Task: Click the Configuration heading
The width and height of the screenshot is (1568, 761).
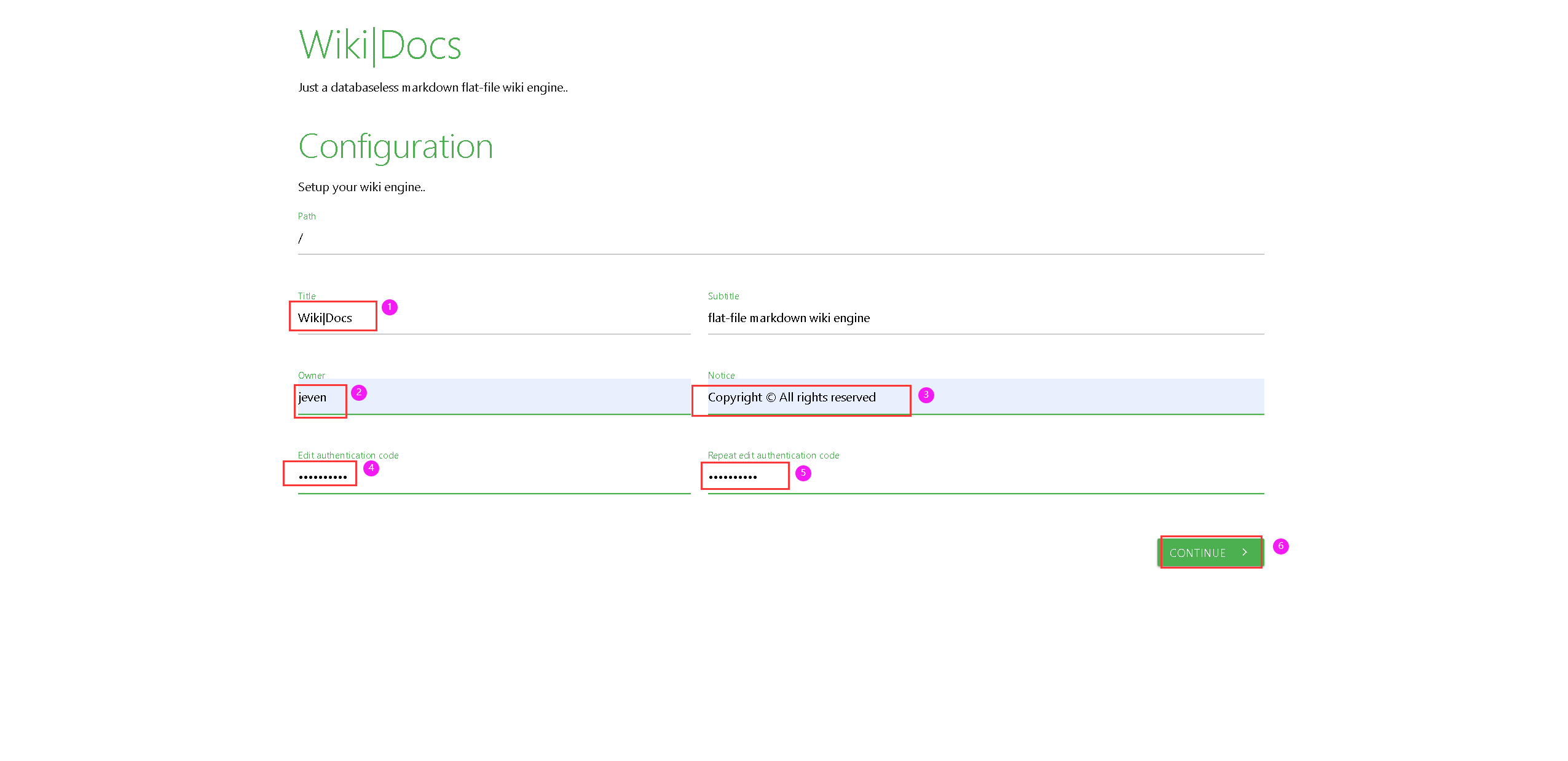Action: click(x=395, y=147)
